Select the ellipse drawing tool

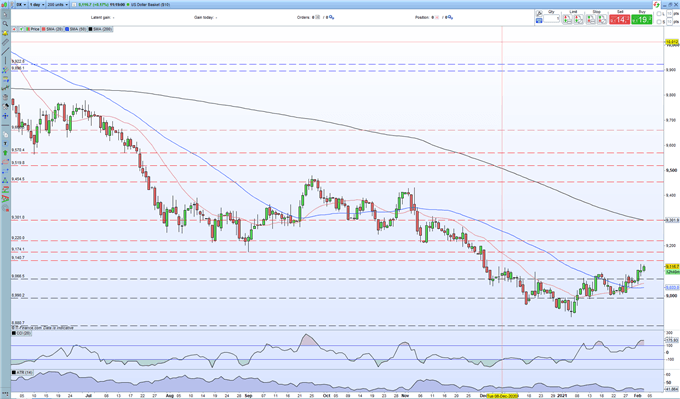point(5,162)
